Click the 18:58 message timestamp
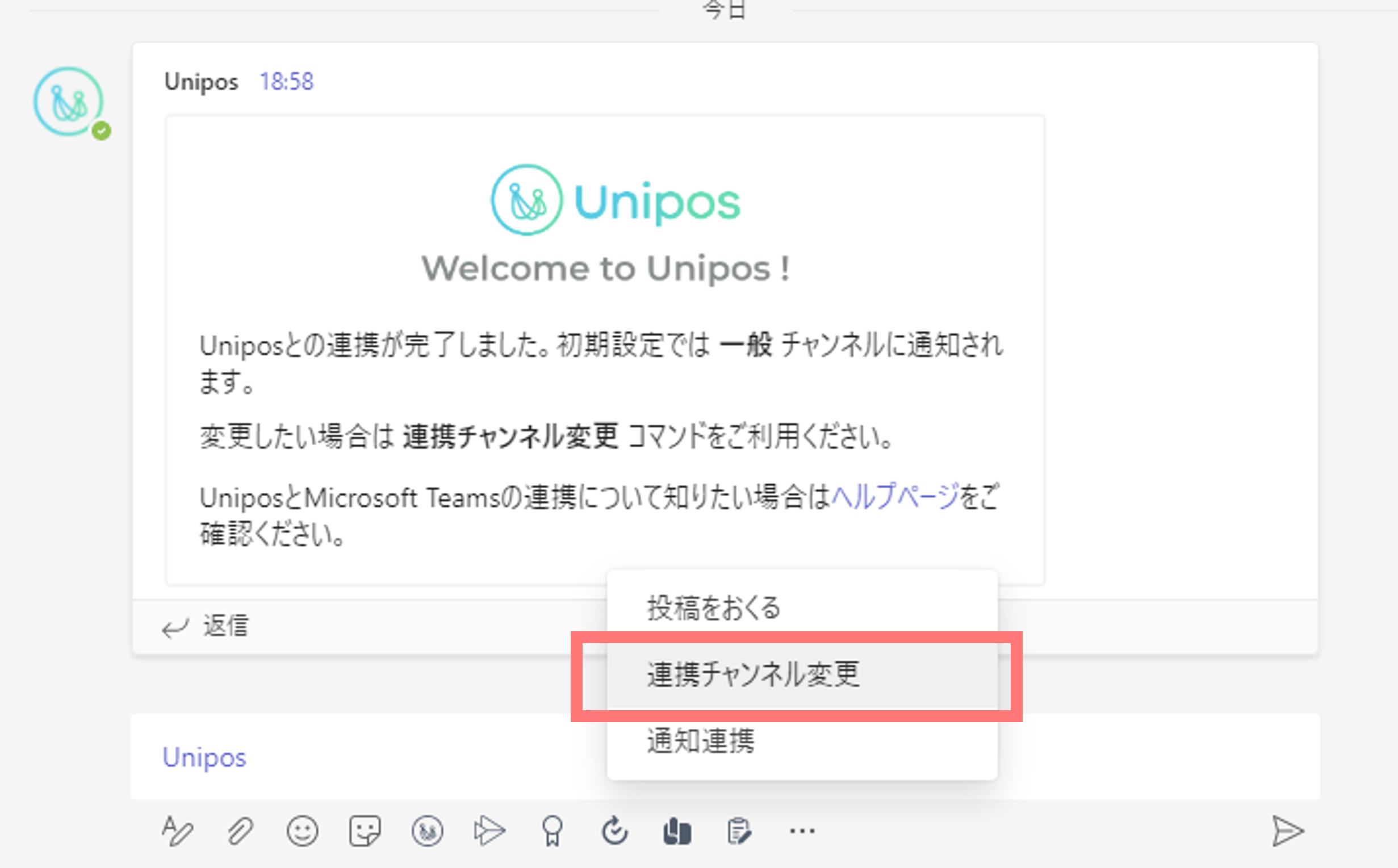The image size is (1398, 868). [287, 82]
